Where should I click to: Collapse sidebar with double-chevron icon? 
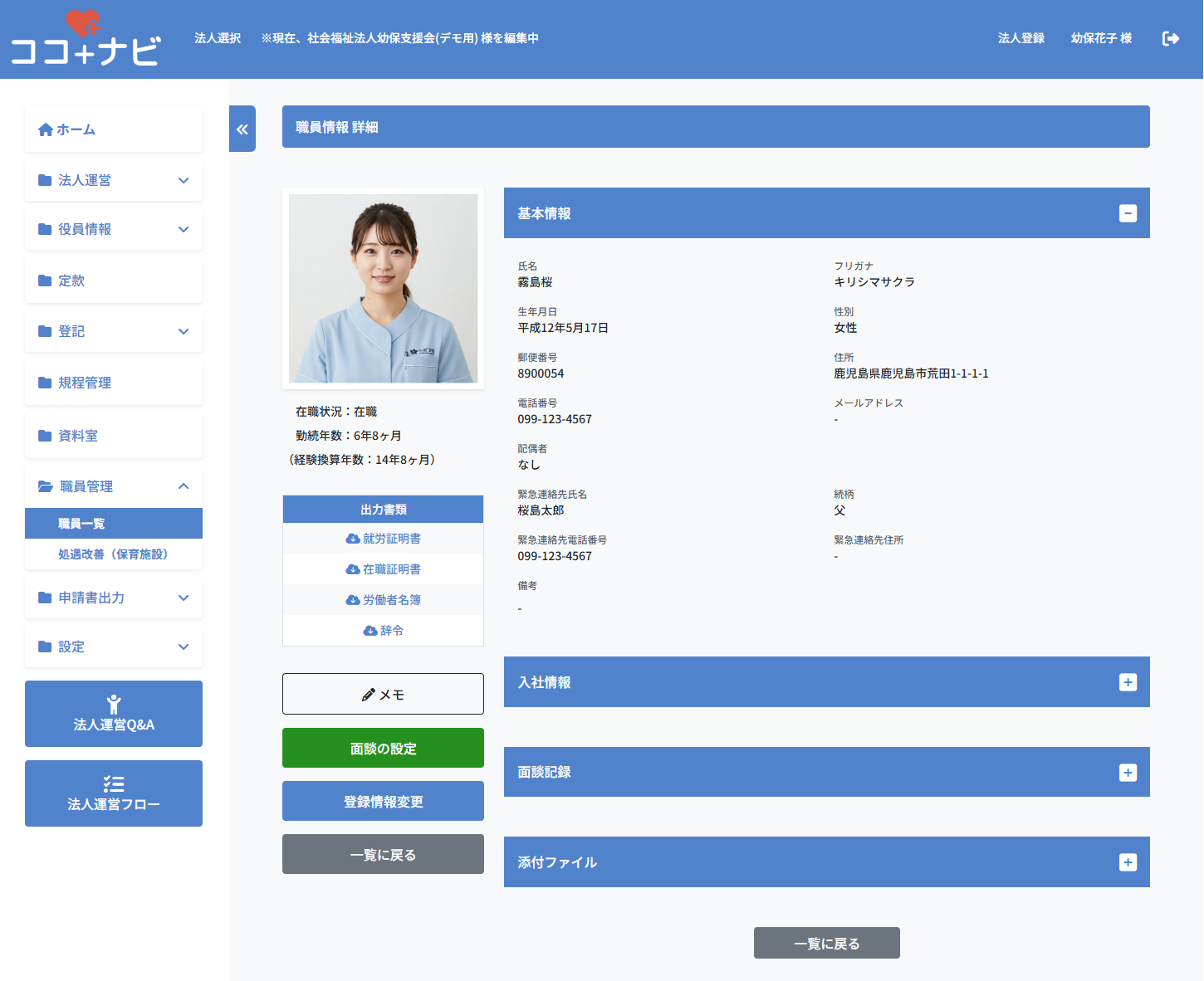(242, 129)
